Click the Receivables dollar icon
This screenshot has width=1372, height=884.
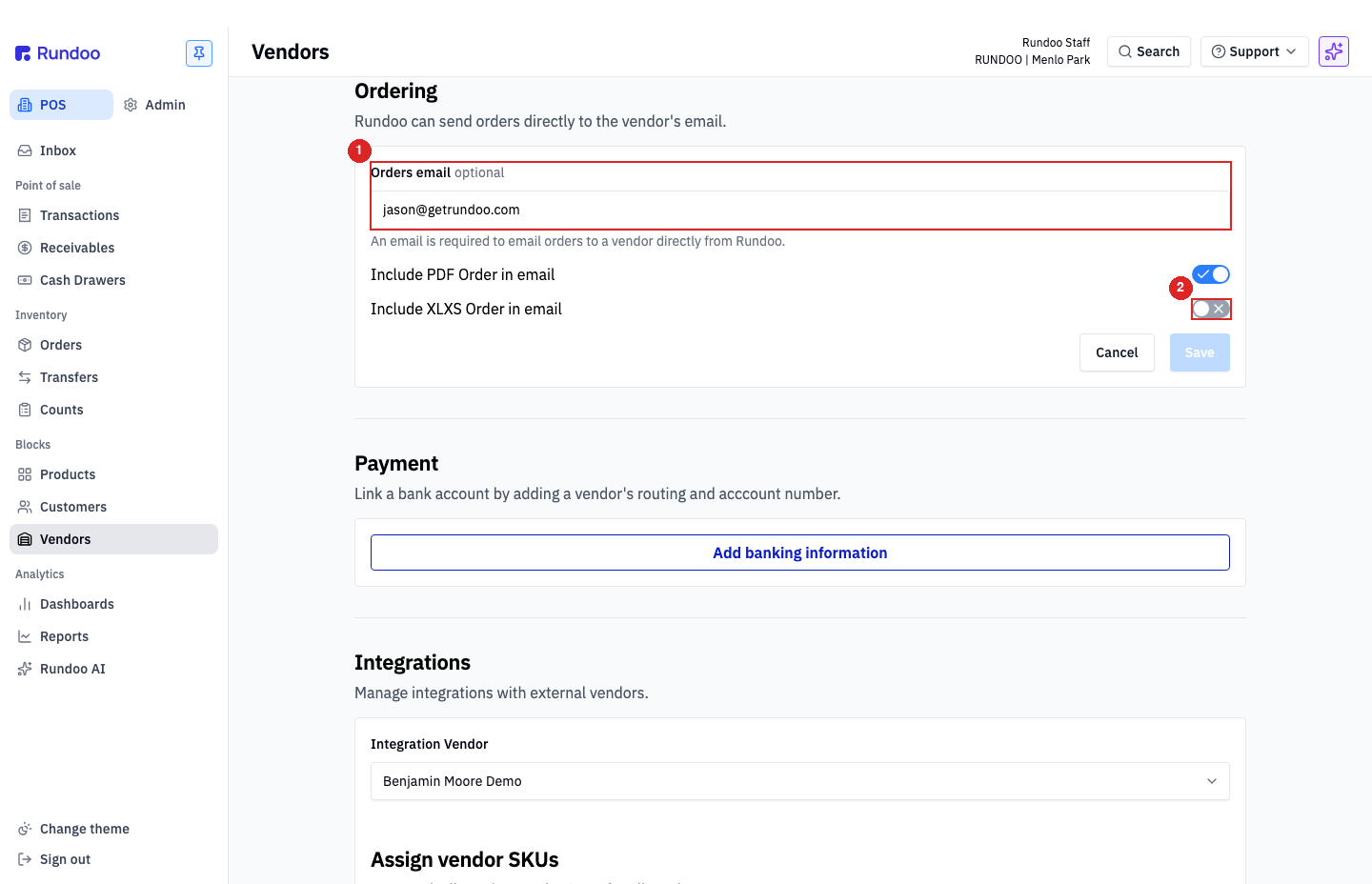(25, 248)
